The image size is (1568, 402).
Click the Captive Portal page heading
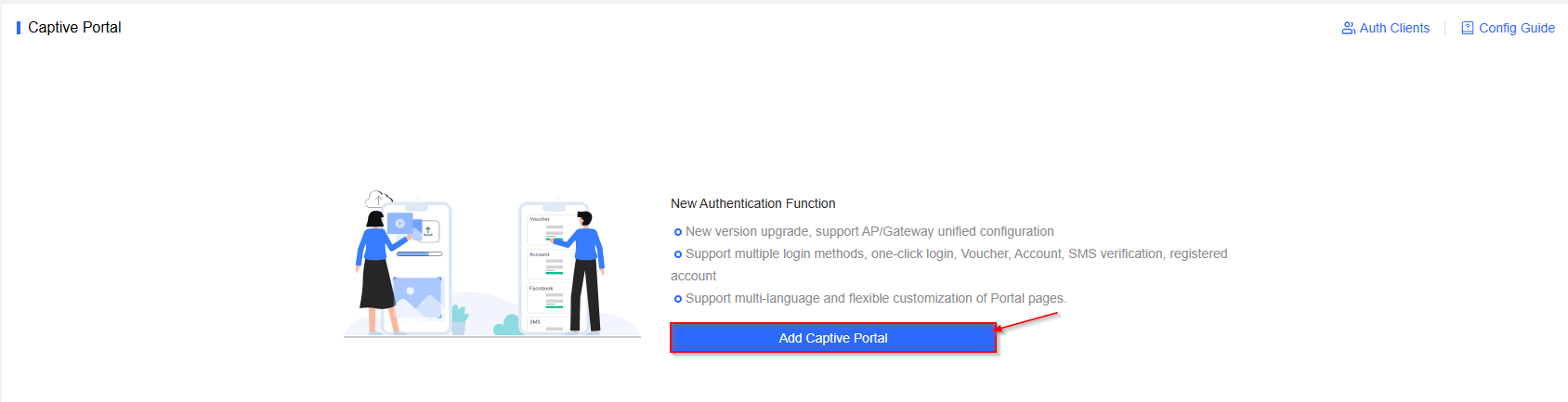tap(74, 28)
